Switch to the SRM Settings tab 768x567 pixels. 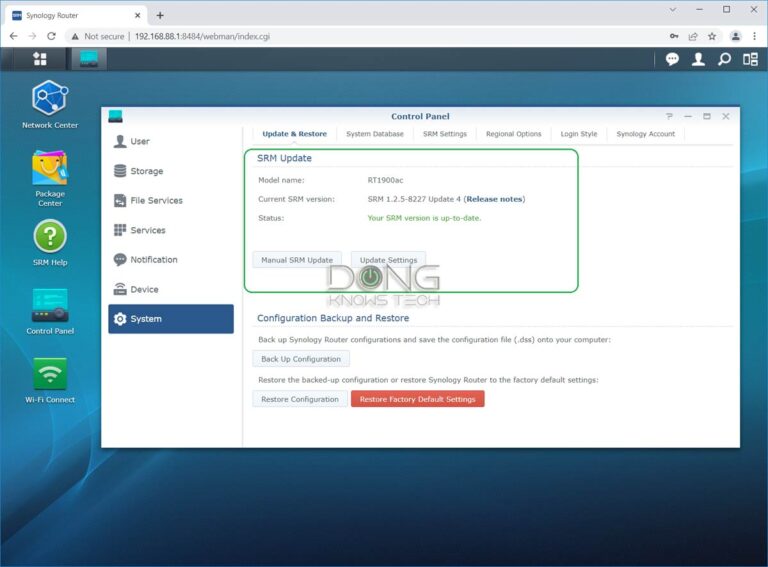pyautogui.click(x=445, y=134)
